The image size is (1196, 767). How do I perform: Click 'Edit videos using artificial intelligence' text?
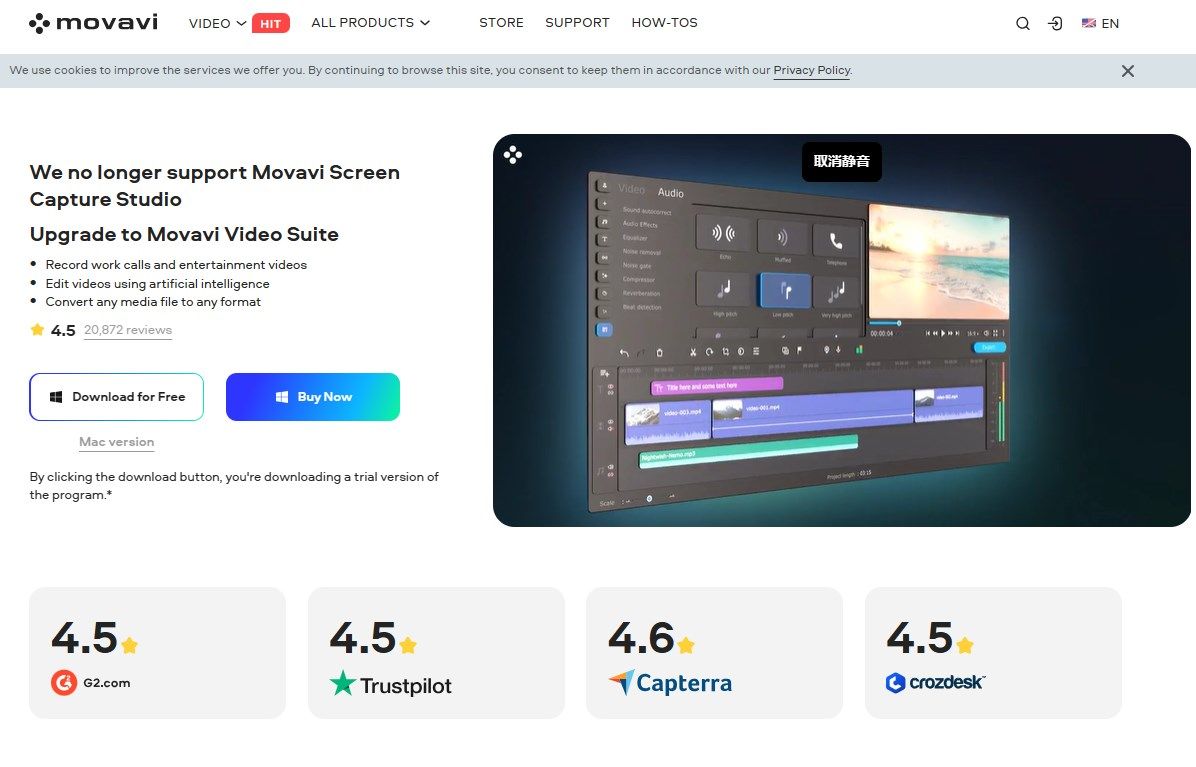coord(157,284)
